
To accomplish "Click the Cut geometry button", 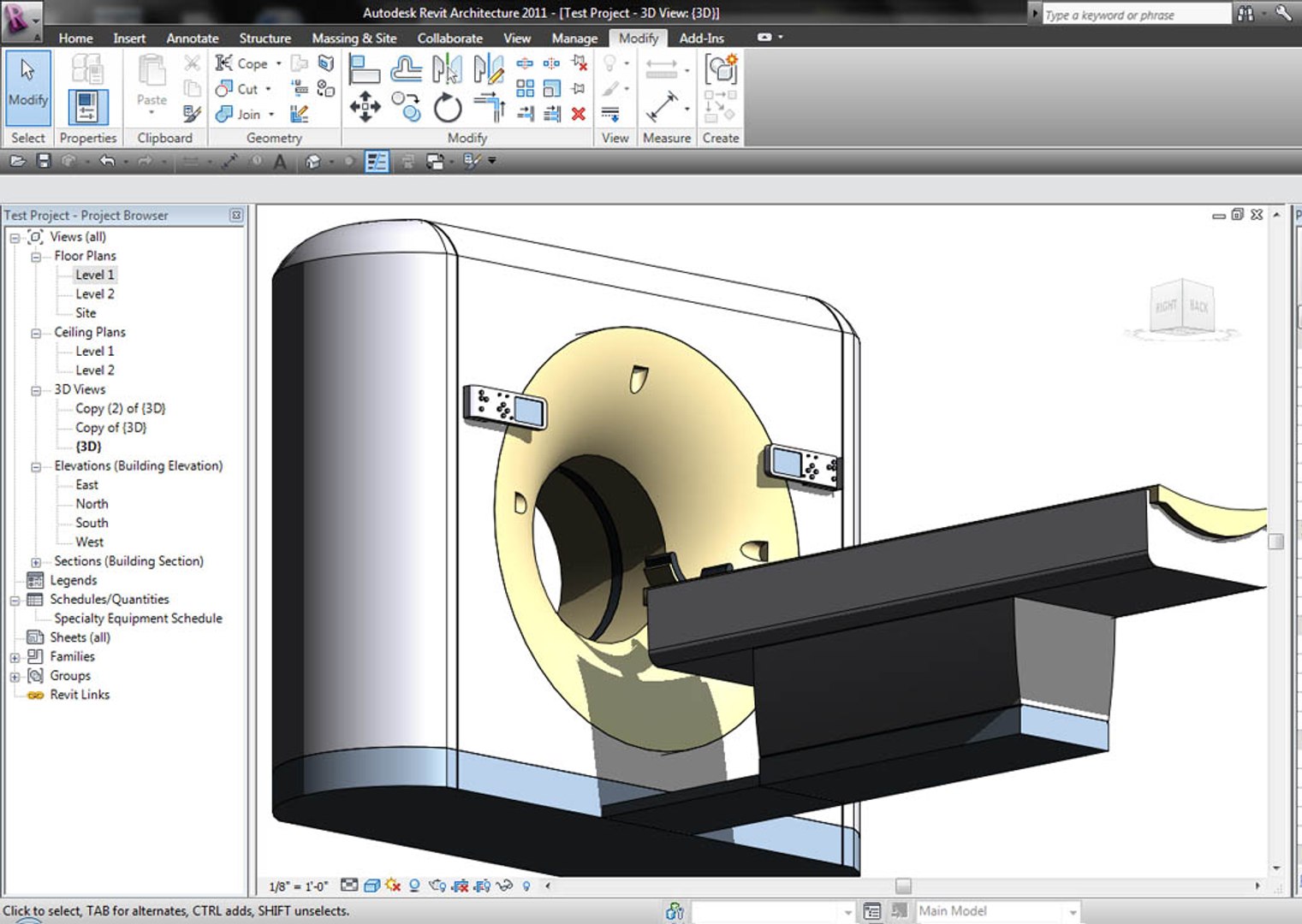I will (x=238, y=89).
